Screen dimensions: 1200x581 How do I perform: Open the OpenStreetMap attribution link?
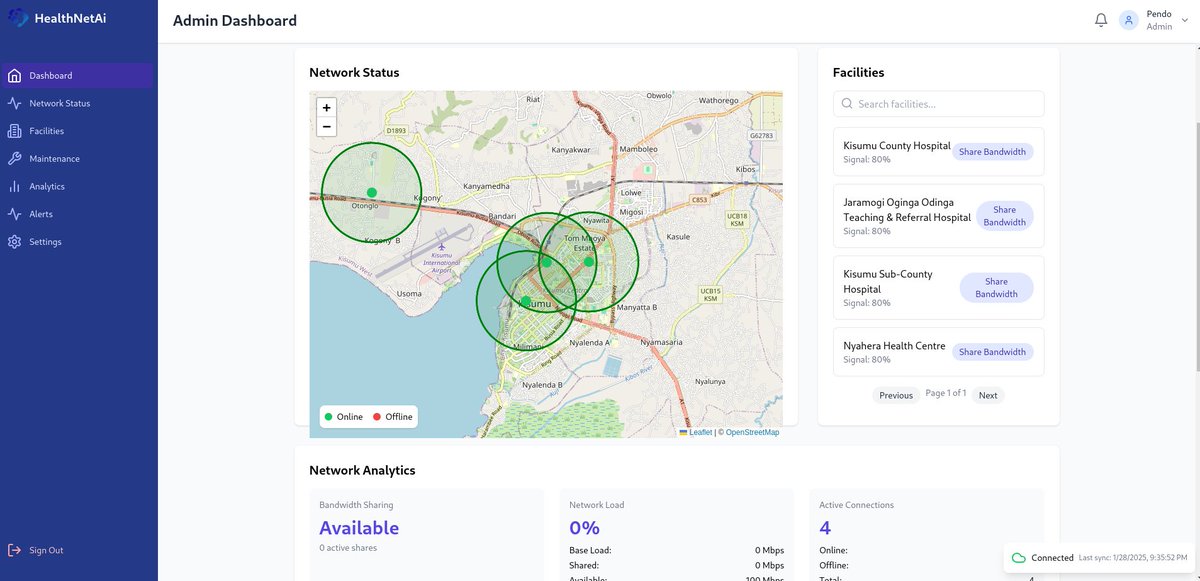pos(752,432)
